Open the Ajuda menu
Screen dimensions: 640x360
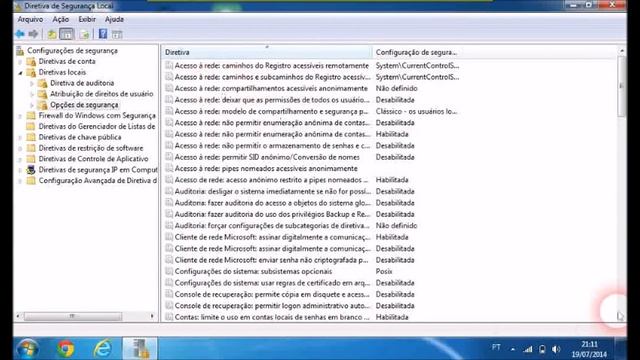[114, 19]
